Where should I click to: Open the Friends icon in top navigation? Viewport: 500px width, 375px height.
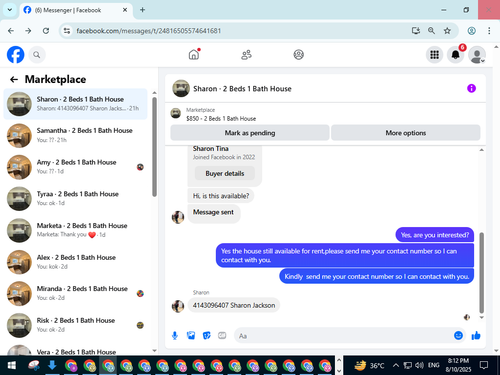tap(246, 55)
